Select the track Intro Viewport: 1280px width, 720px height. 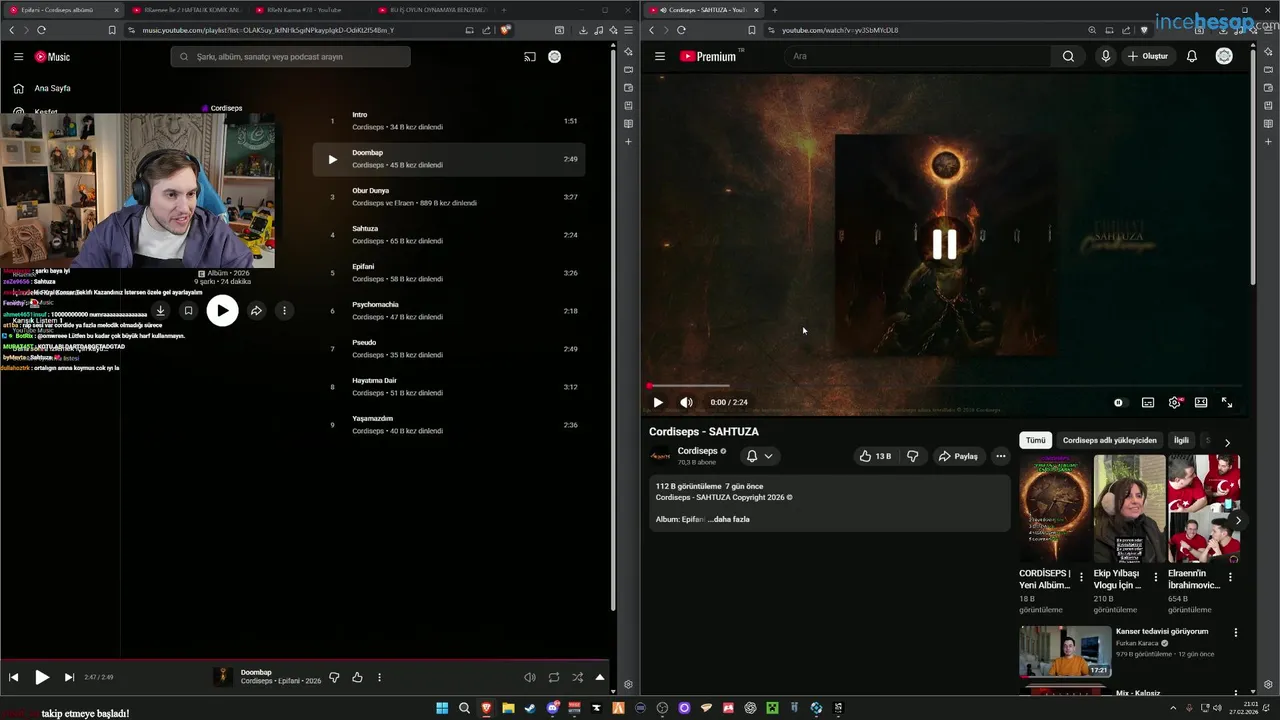360,115
